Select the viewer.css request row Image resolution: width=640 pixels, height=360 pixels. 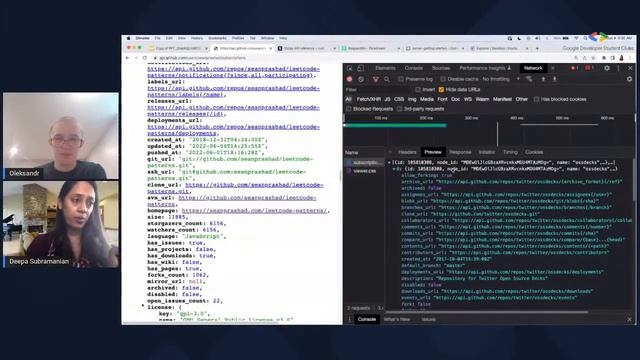(x=364, y=171)
